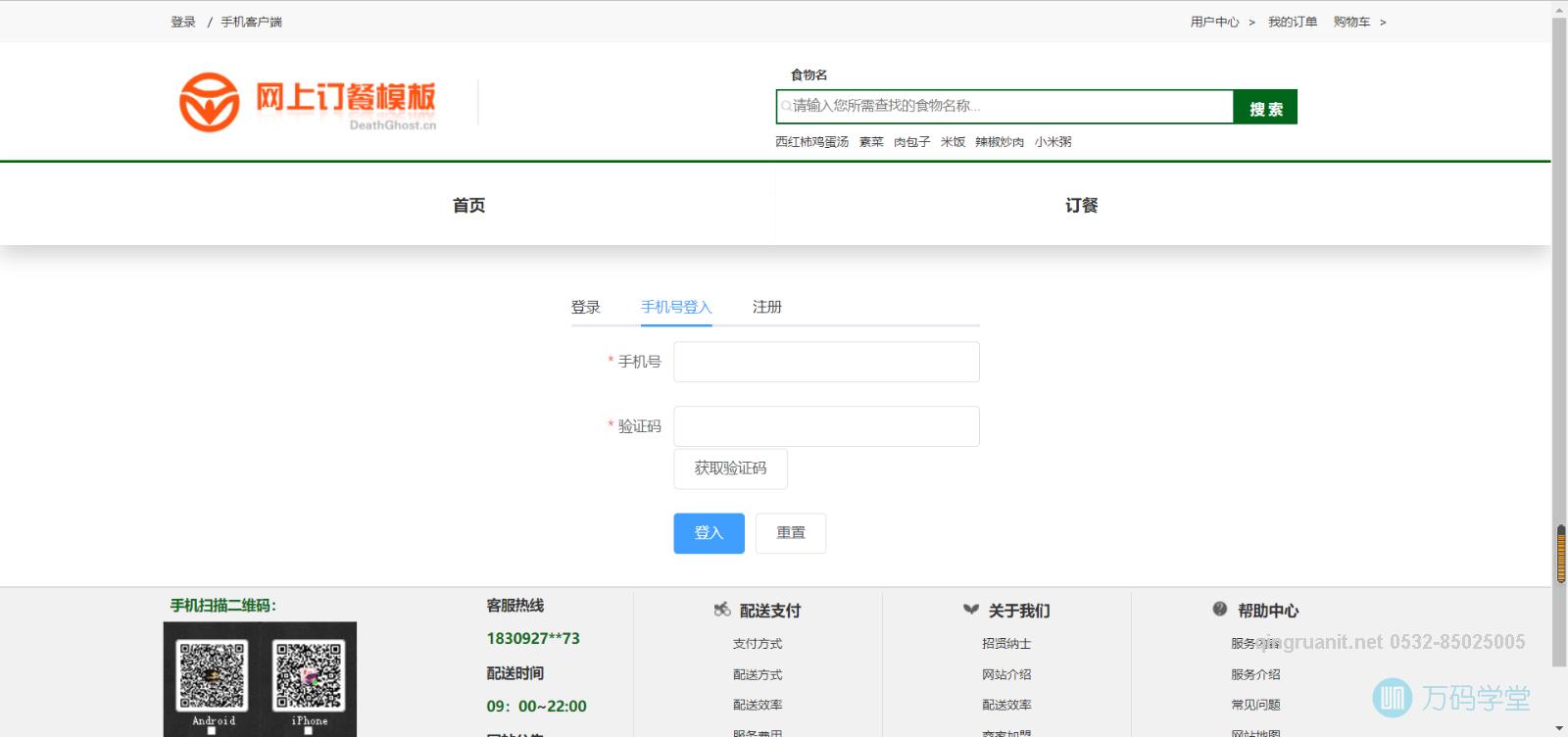Open the Android QR code image
The width and height of the screenshot is (1568, 737).
[212, 676]
